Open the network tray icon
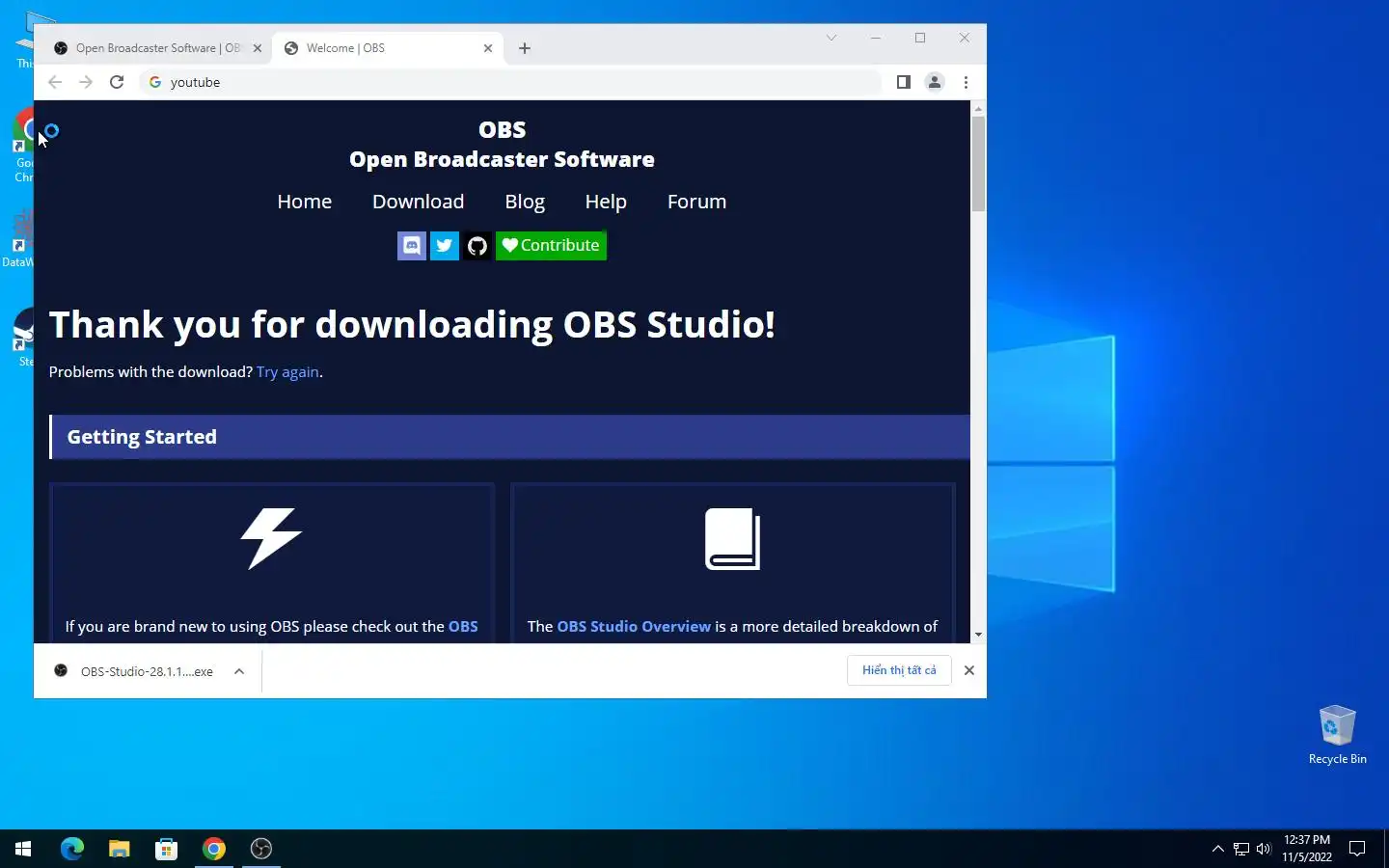This screenshot has width=1389, height=868. coord(1241,849)
